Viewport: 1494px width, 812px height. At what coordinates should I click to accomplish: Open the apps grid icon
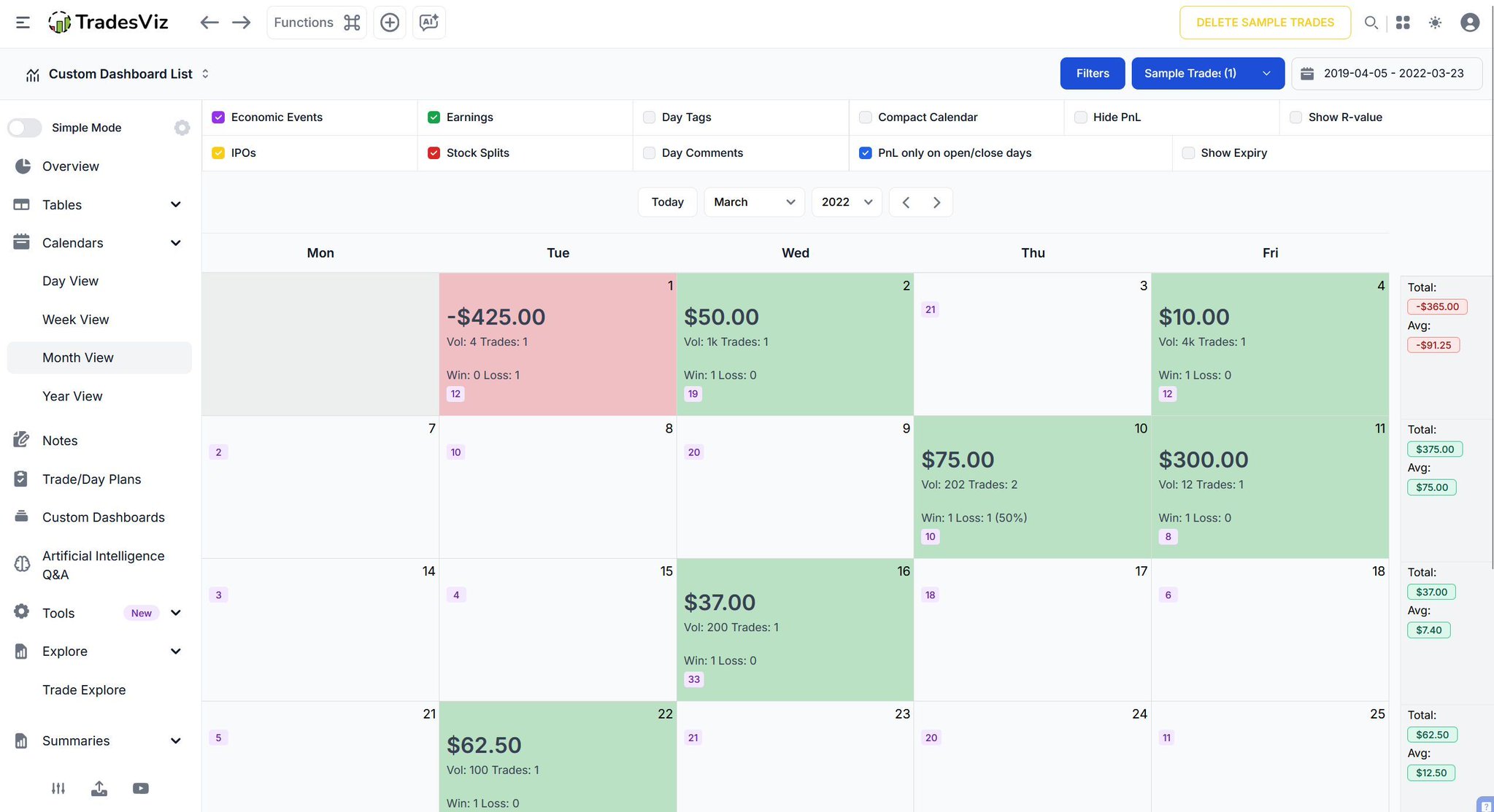pyautogui.click(x=1403, y=23)
